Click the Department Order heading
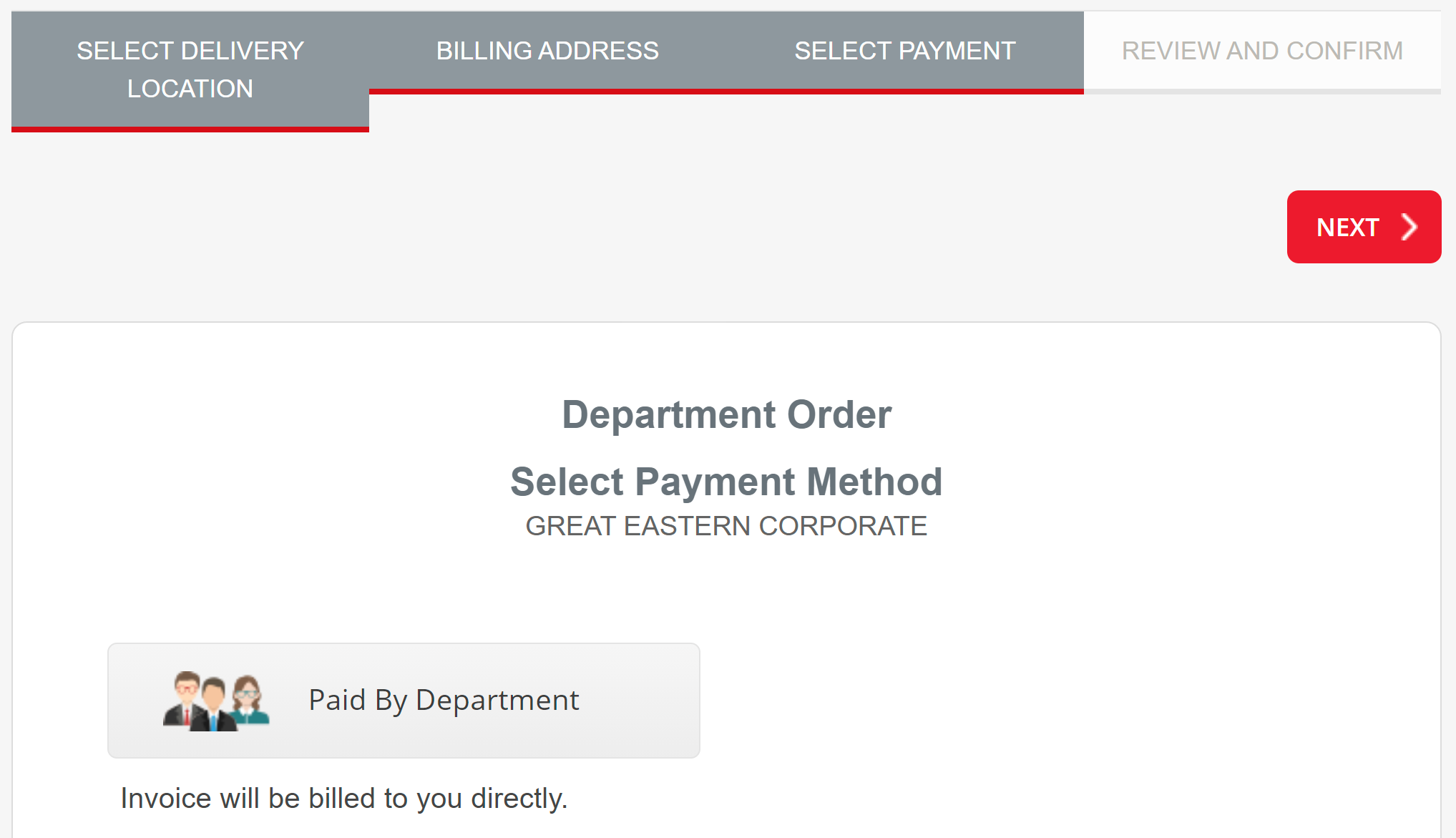Viewport: 1456px width, 838px height. pos(726,414)
